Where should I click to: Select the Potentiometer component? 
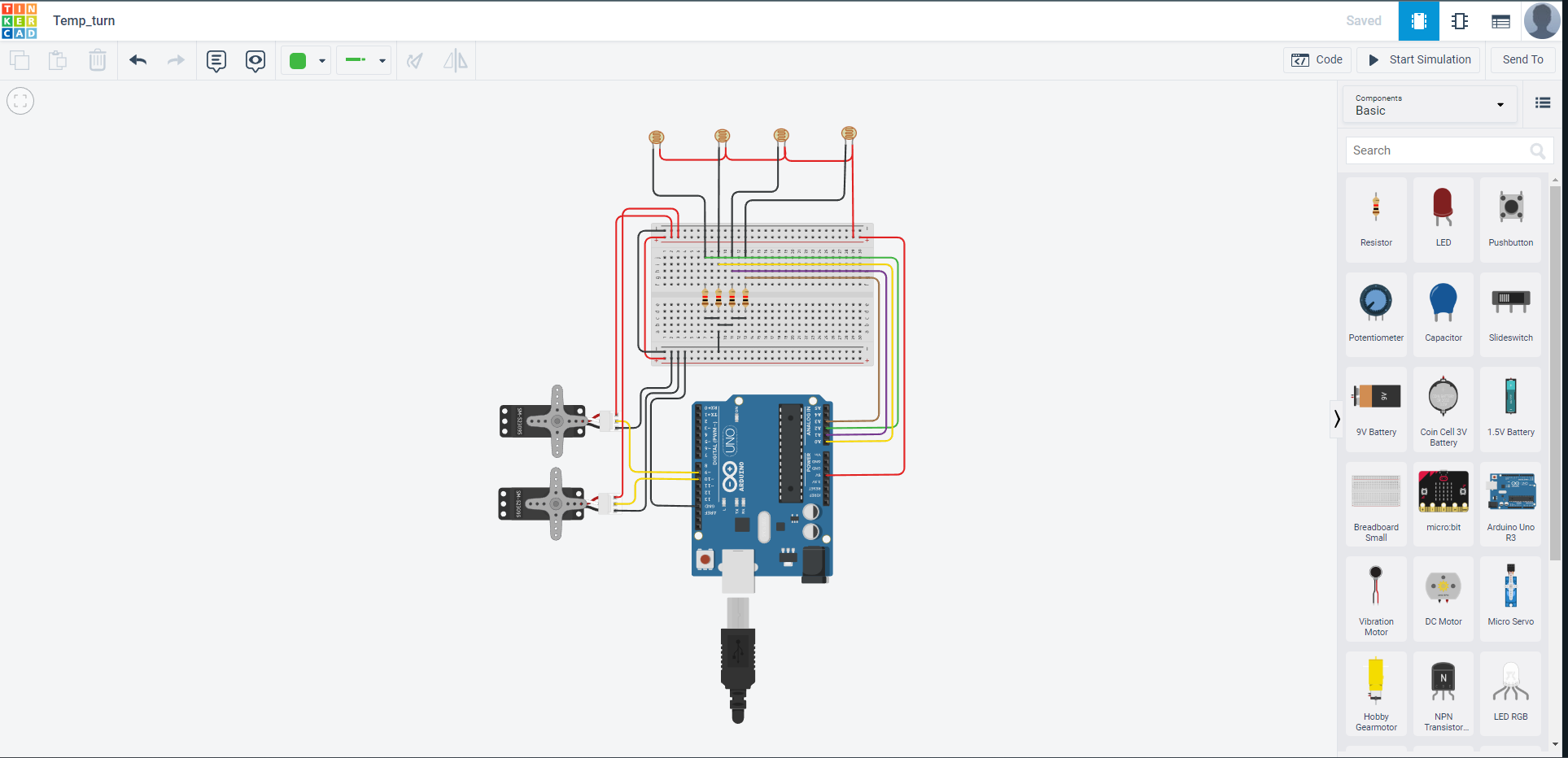1376,313
